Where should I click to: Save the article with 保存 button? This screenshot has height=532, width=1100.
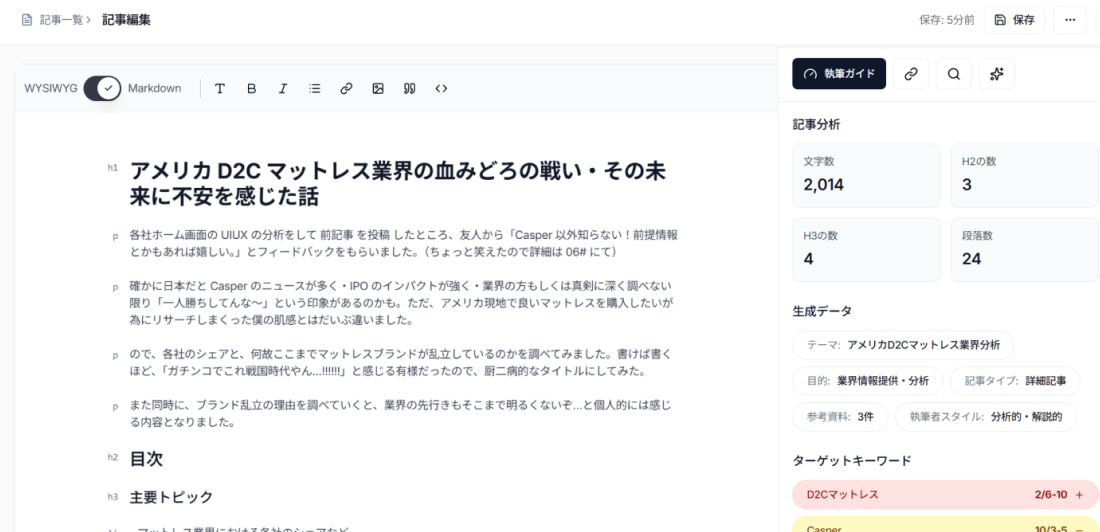(x=1014, y=20)
